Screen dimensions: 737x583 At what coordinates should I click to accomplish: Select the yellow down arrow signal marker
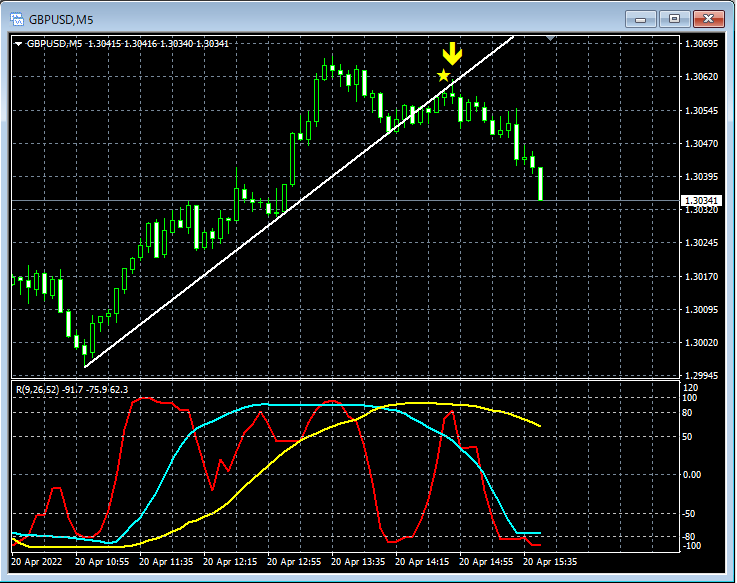click(452, 54)
